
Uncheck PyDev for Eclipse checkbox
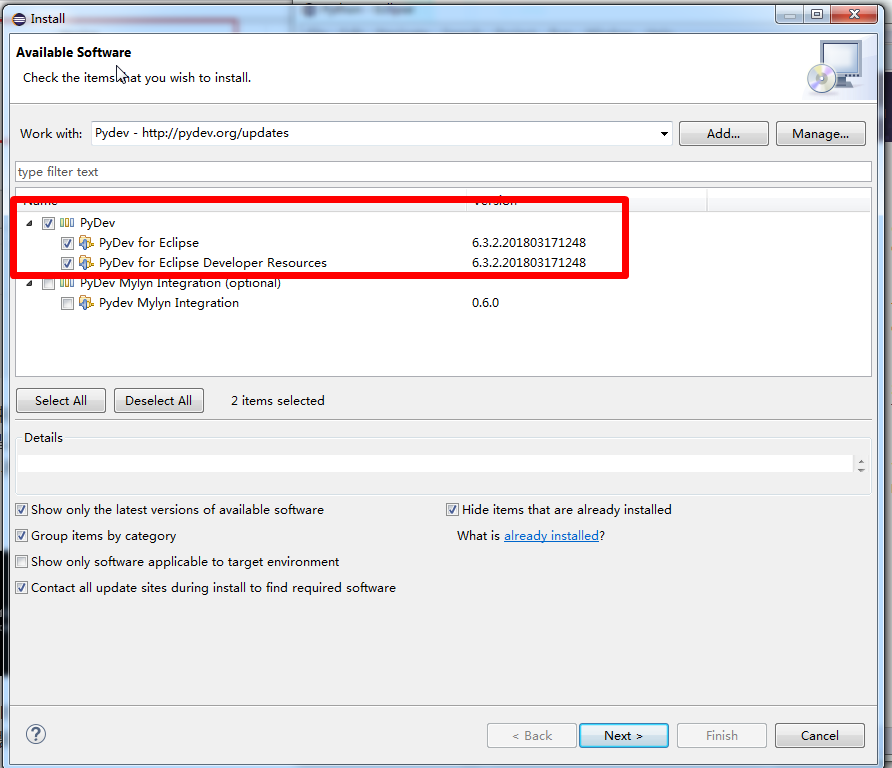68,243
